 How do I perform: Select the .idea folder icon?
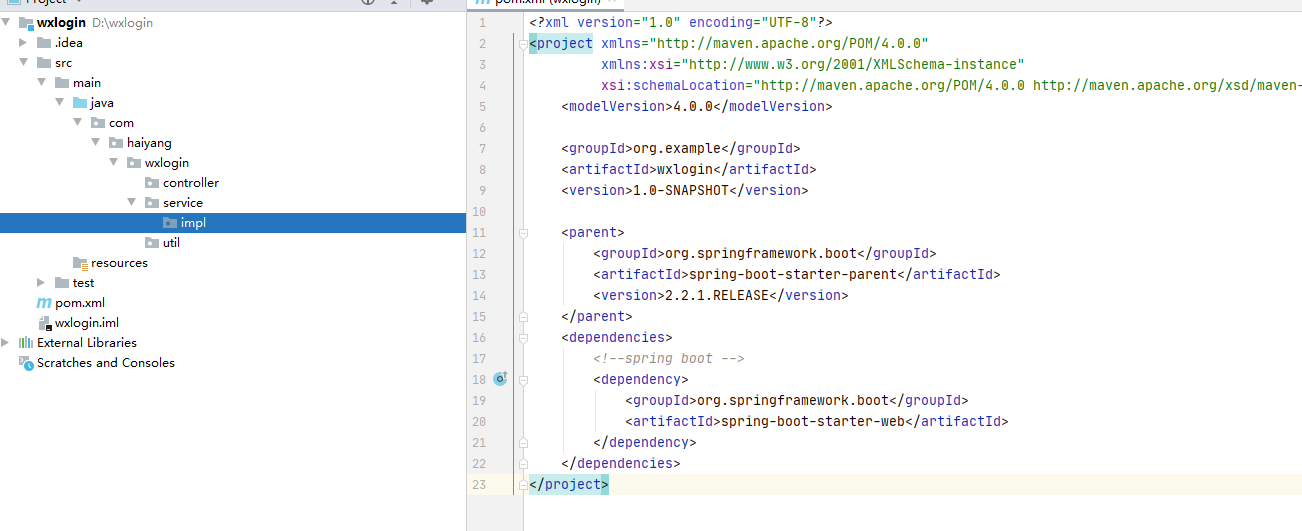tap(44, 43)
